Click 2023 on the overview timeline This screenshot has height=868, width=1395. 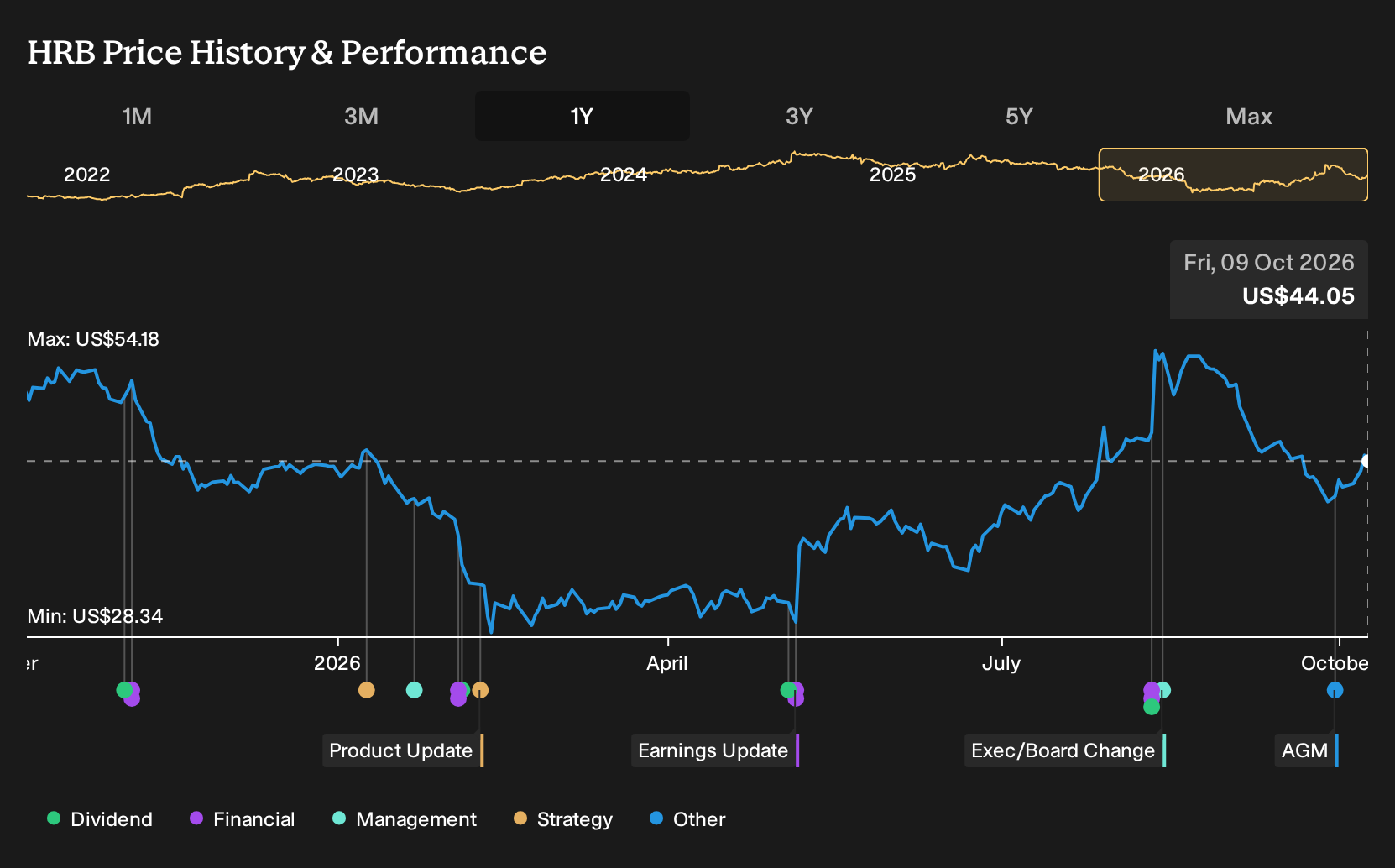tap(356, 175)
